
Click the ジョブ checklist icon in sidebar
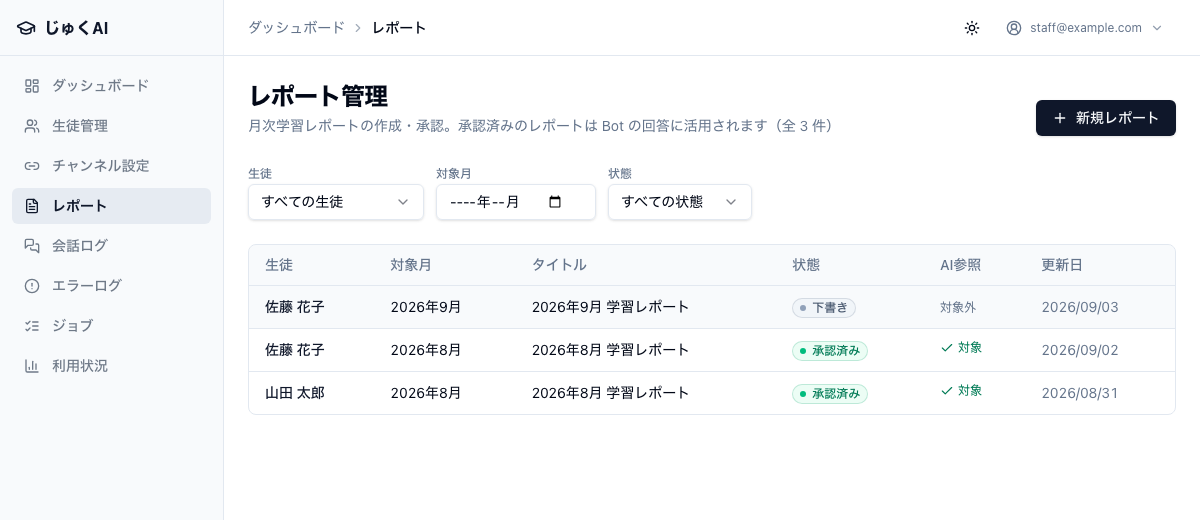(x=32, y=326)
